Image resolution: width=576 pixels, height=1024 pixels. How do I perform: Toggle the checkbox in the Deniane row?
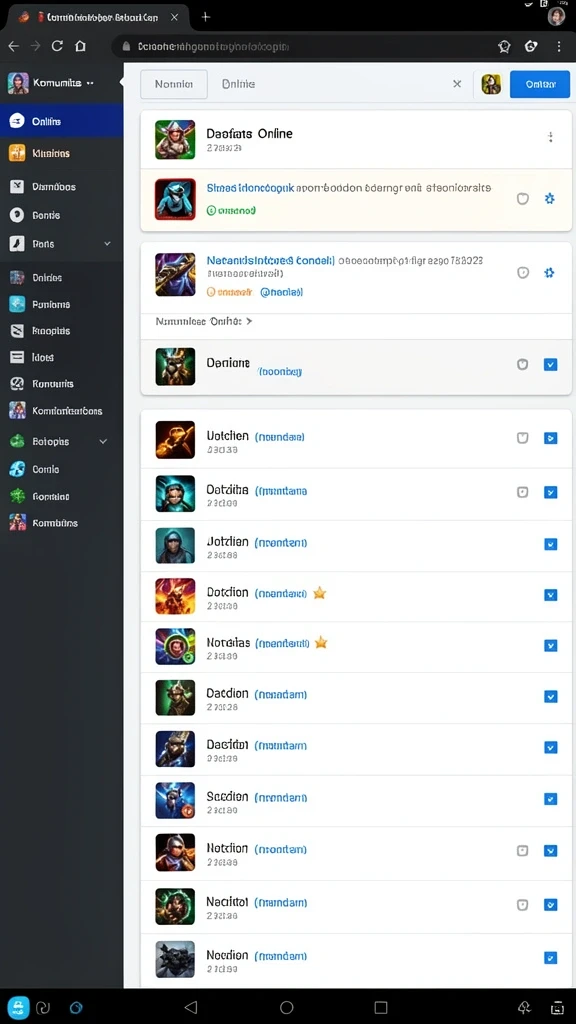point(551,364)
